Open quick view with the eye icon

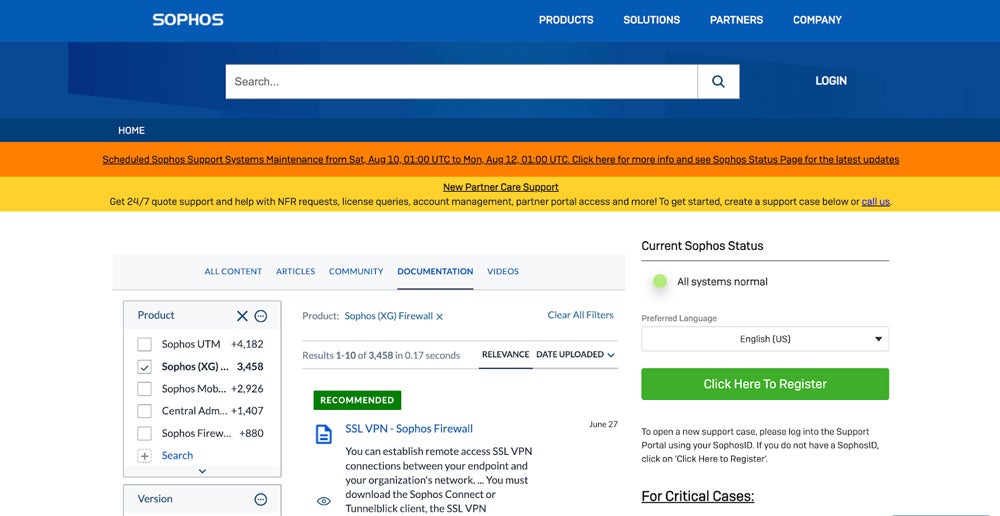[324, 501]
